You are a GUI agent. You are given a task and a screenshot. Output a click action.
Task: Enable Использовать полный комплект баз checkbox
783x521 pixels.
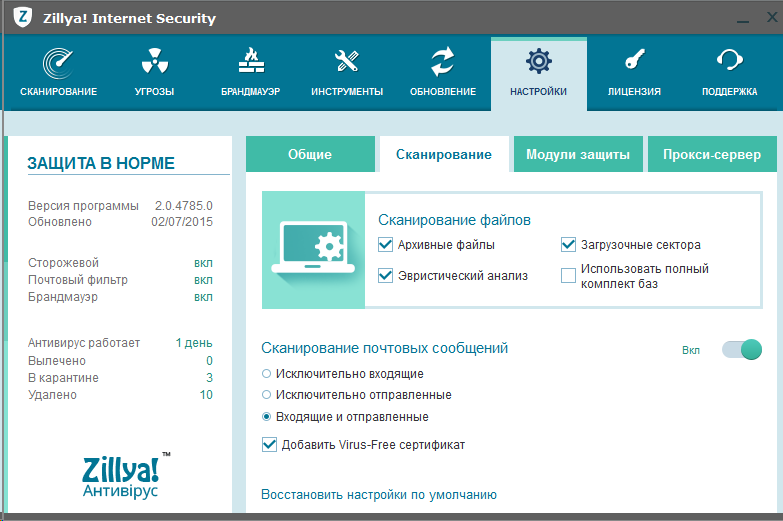(x=568, y=276)
